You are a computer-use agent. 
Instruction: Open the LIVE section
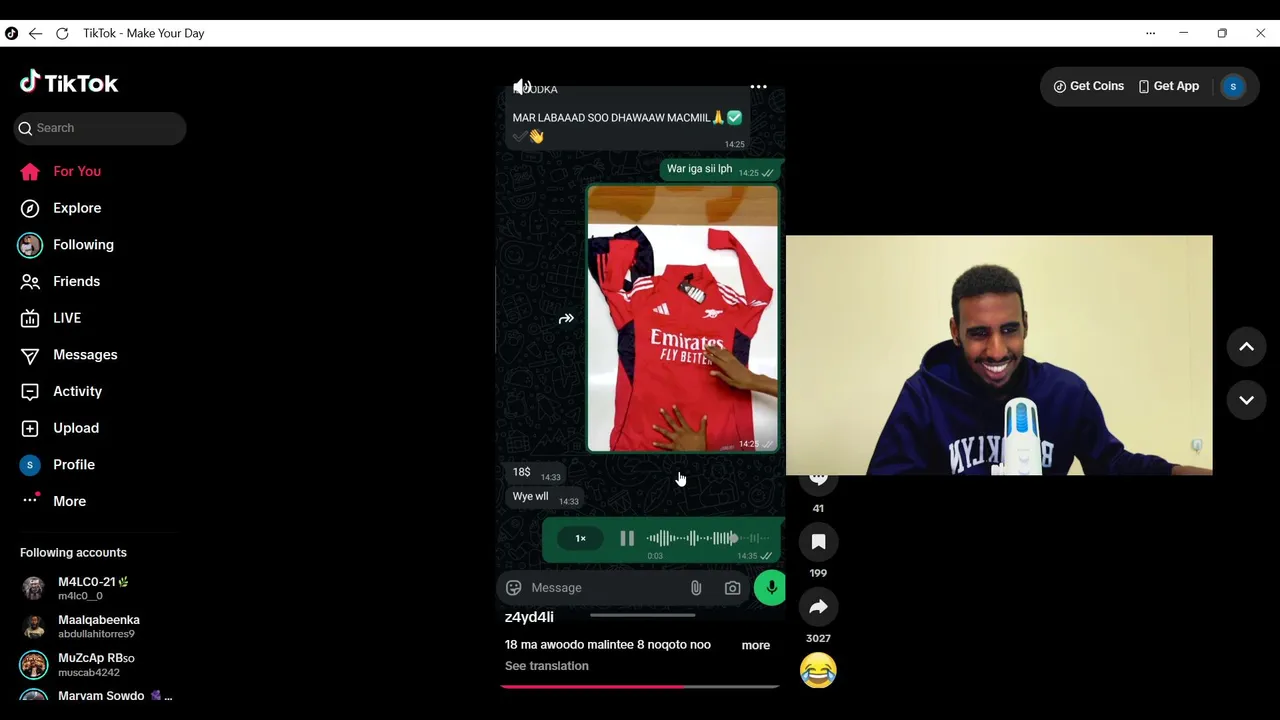pyautogui.click(x=51, y=318)
